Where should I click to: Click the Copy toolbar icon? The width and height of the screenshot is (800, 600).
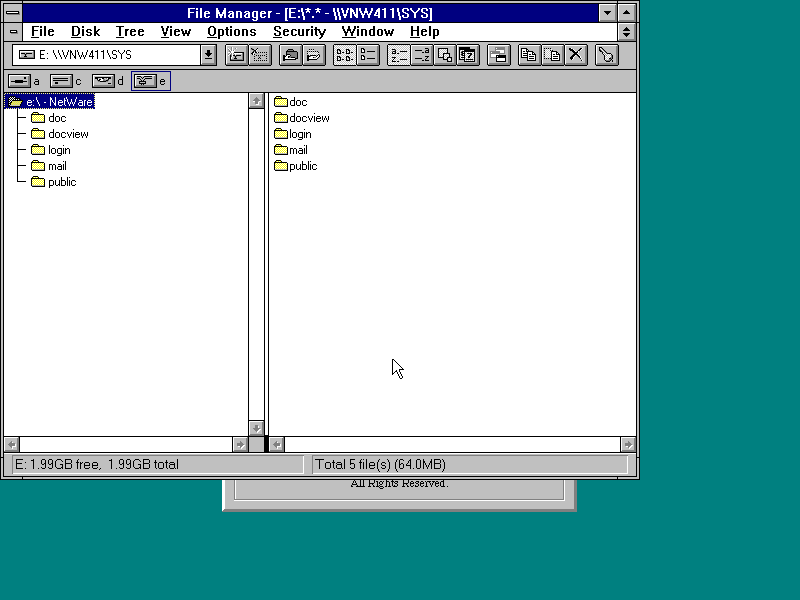[529, 55]
